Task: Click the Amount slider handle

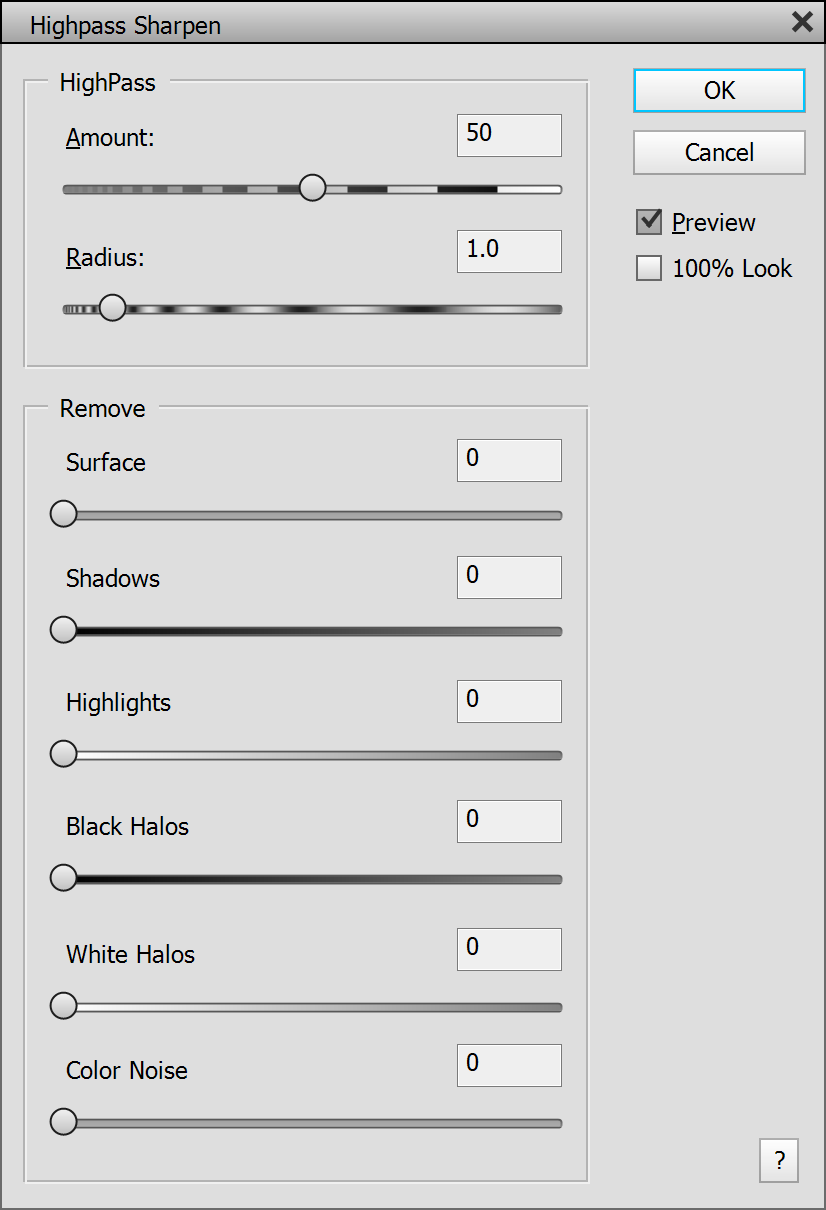Action: [313, 188]
